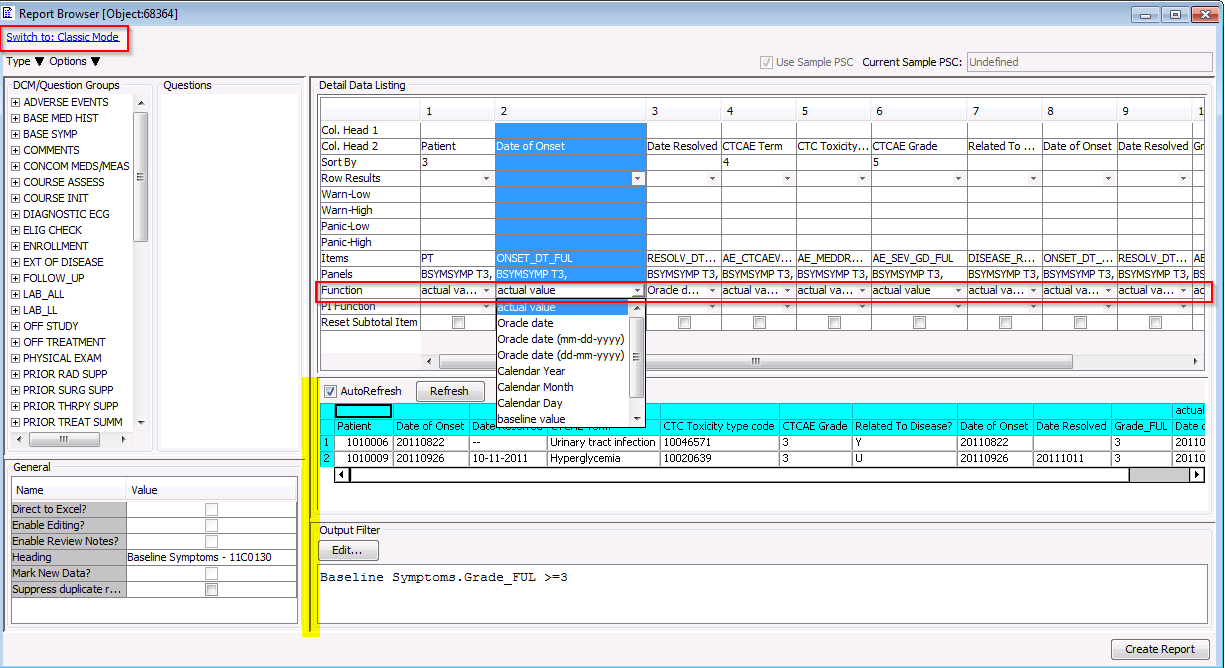This screenshot has height=668, width=1225.
Task: Select PRIOR RAD SUPP in the tree
Action: tap(63, 374)
